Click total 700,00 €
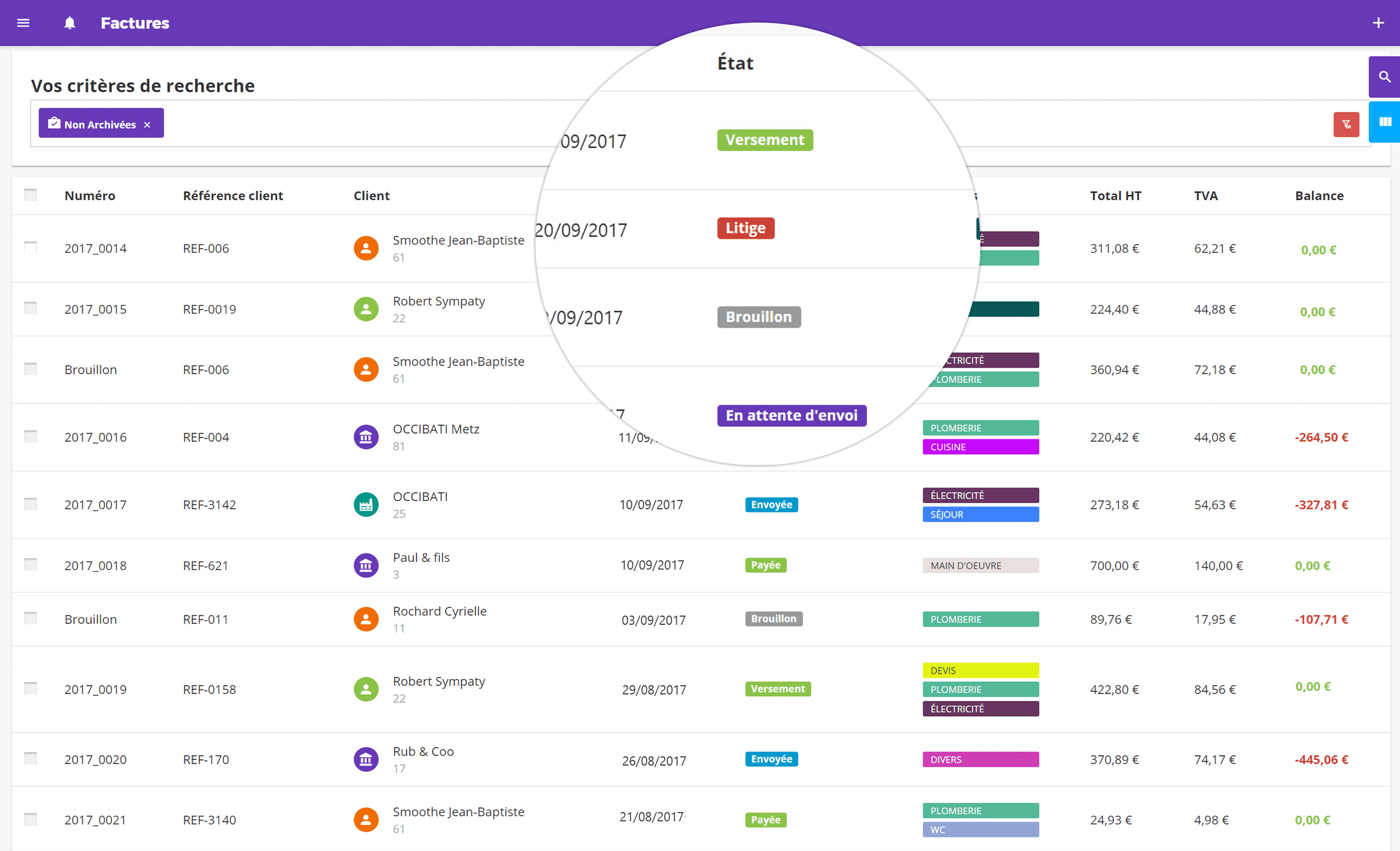Image resolution: width=1400 pixels, height=851 pixels. (1114, 565)
